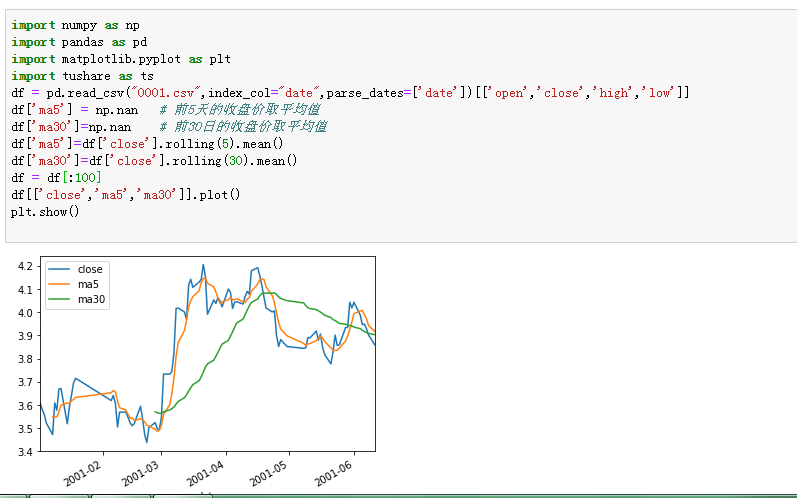Click the orange ma5 line sample in legend

pyautogui.click(x=59, y=285)
